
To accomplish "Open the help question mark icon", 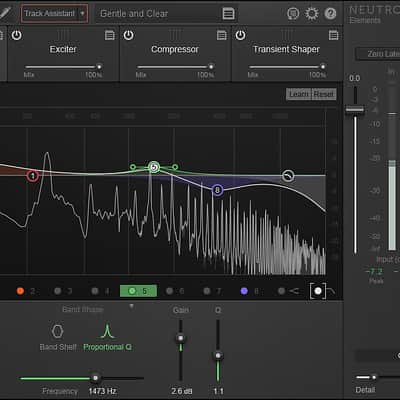I will click(330, 14).
